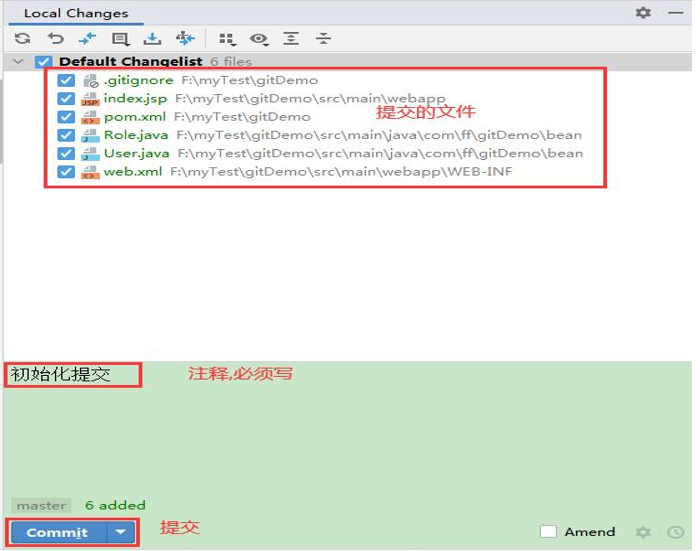Uncheck the Role.java checkbox

pyautogui.click(x=66, y=135)
